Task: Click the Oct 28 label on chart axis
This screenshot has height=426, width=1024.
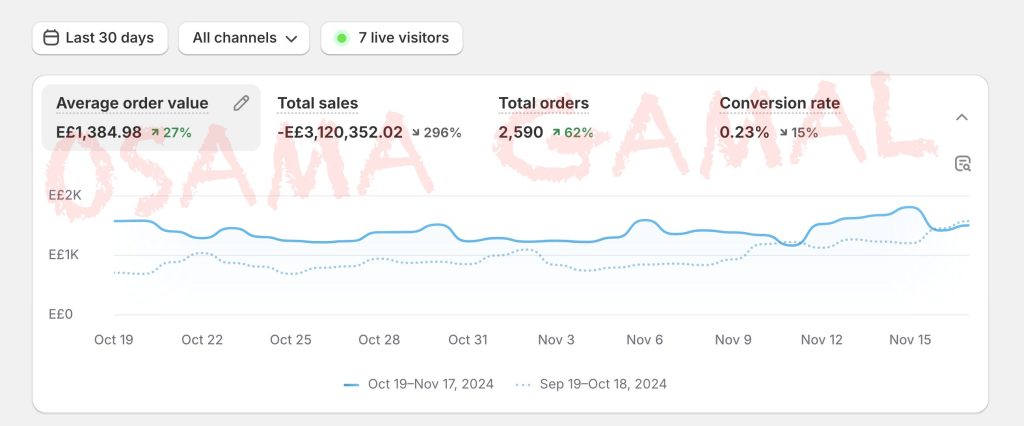Action: [x=379, y=340]
